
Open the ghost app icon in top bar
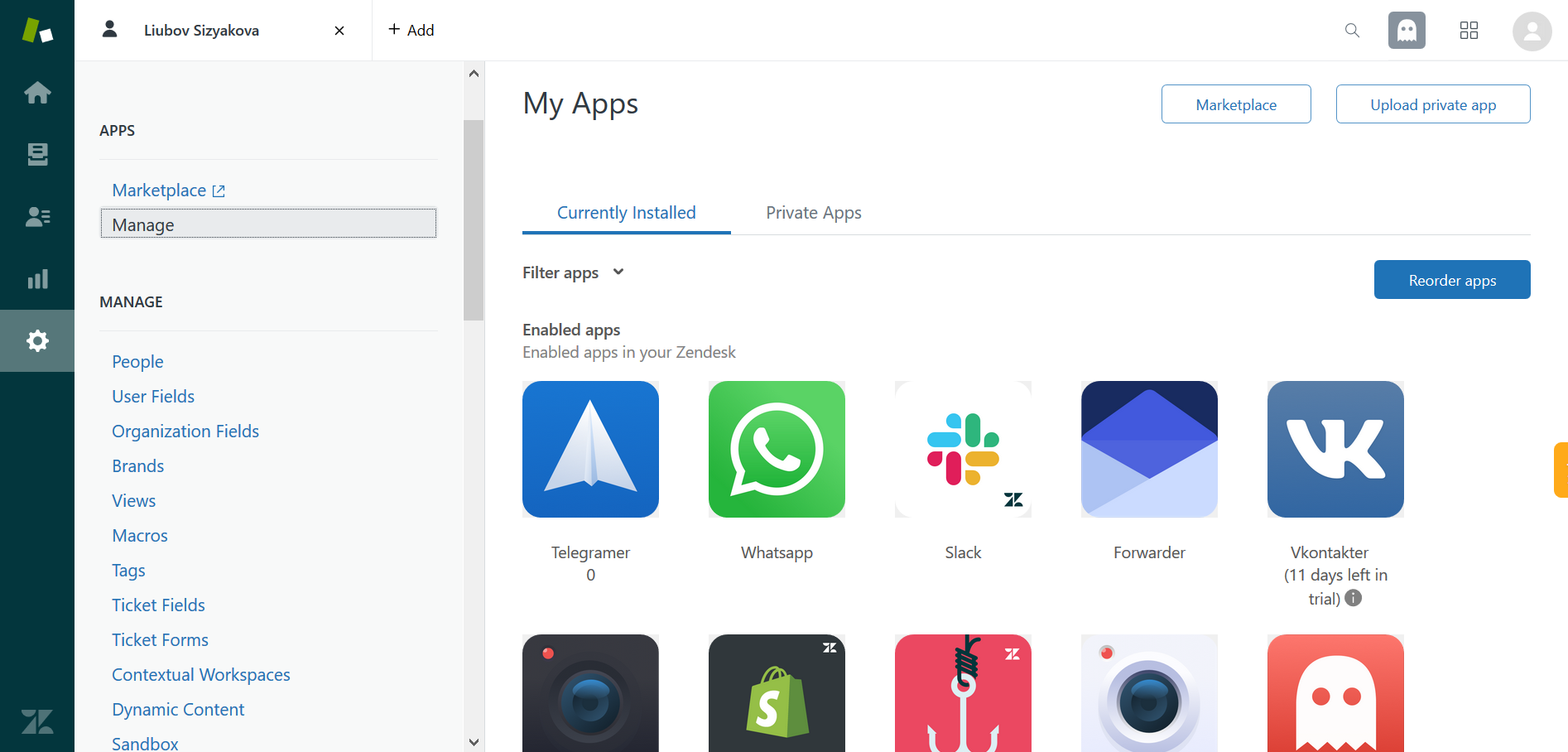1407,31
